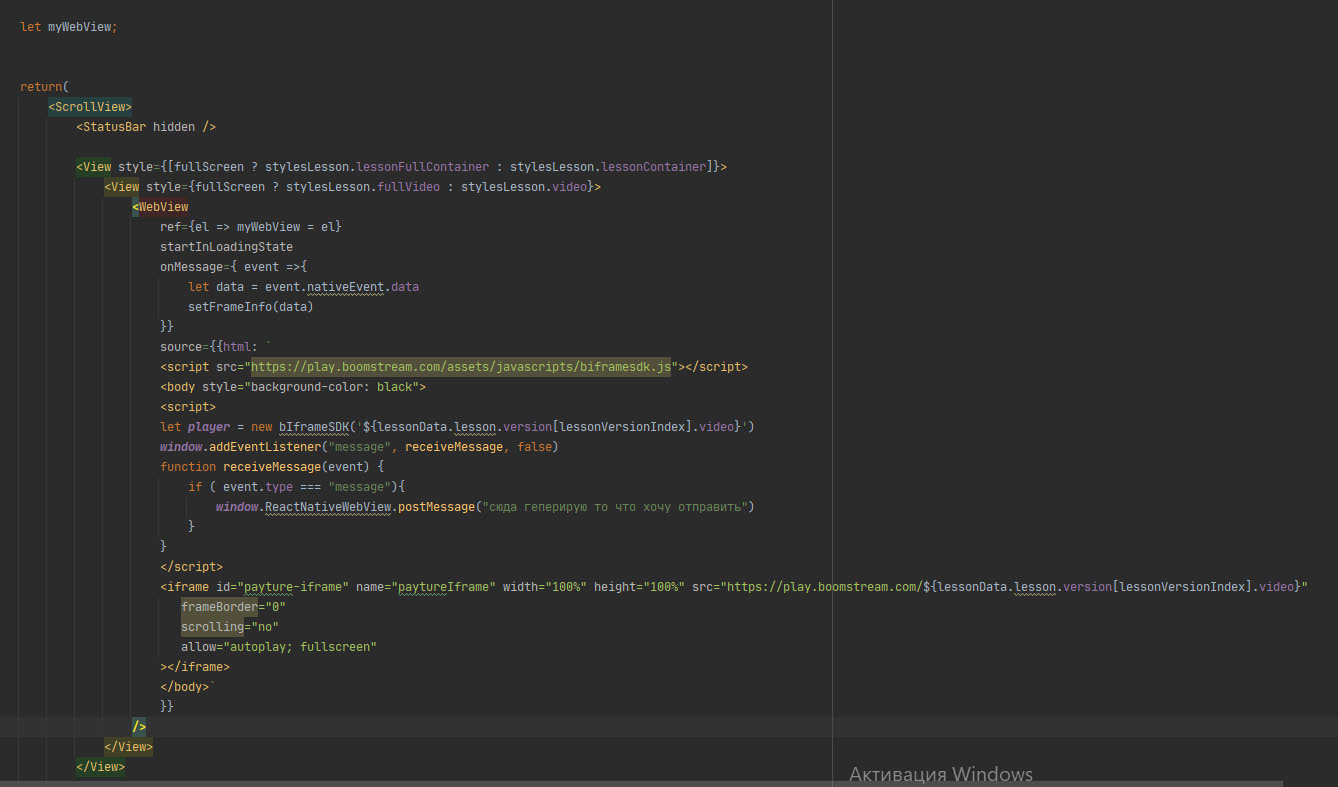This screenshot has height=787, width=1338.
Task: Select the opening <ScrollView> tag
Action: [90, 106]
